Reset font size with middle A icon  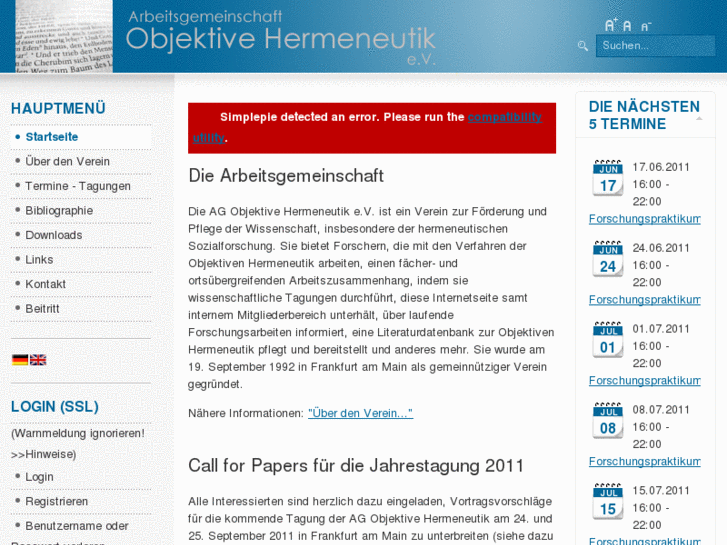(x=627, y=26)
